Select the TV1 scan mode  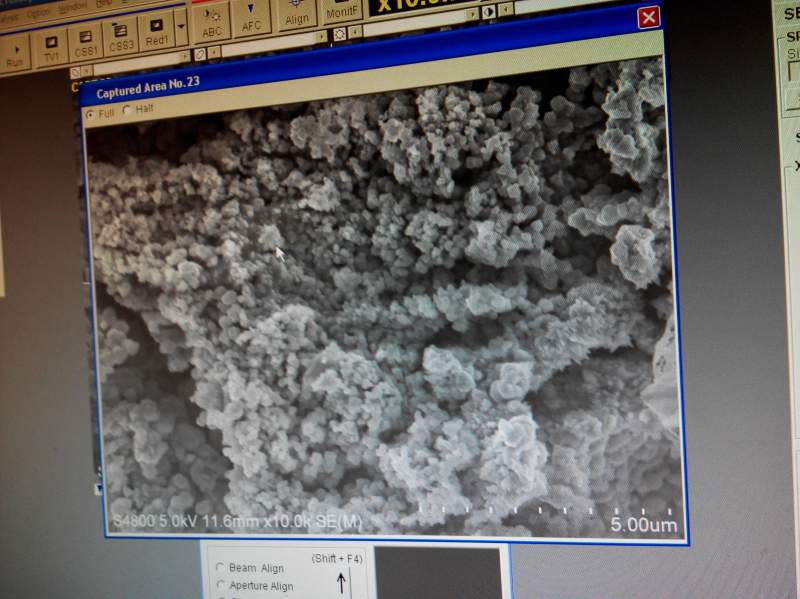click(50, 48)
